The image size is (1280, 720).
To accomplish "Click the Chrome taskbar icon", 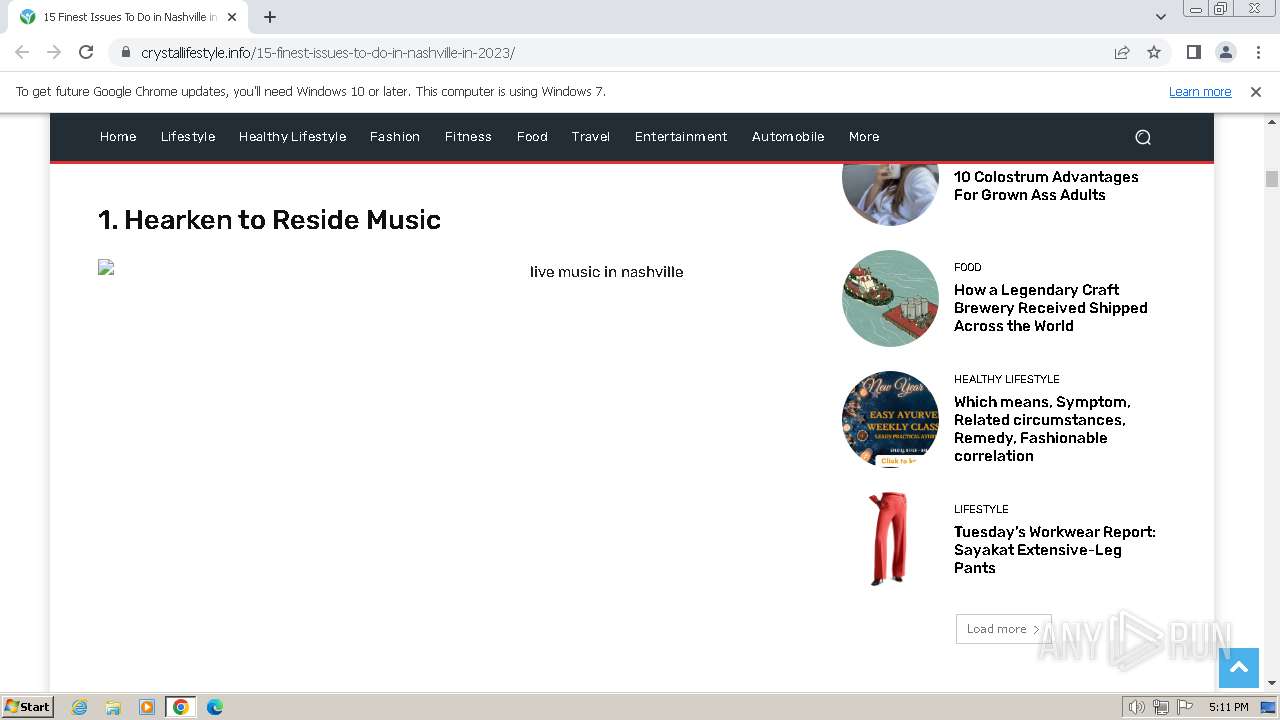I will pyautogui.click(x=181, y=707).
